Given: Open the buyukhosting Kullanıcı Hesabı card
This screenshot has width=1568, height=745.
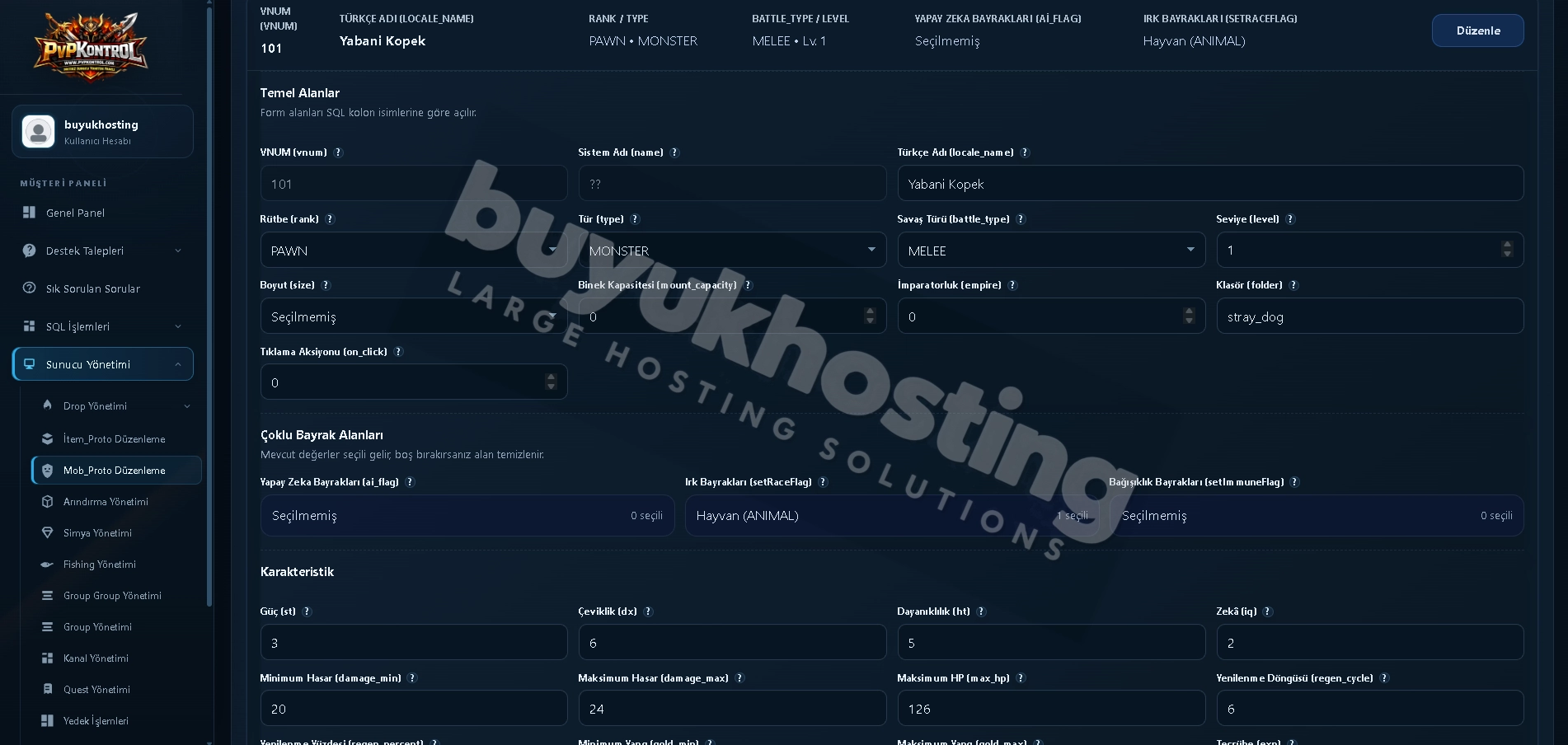Looking at the screenshot, I should pyautogui.click(x=103, y=131).
